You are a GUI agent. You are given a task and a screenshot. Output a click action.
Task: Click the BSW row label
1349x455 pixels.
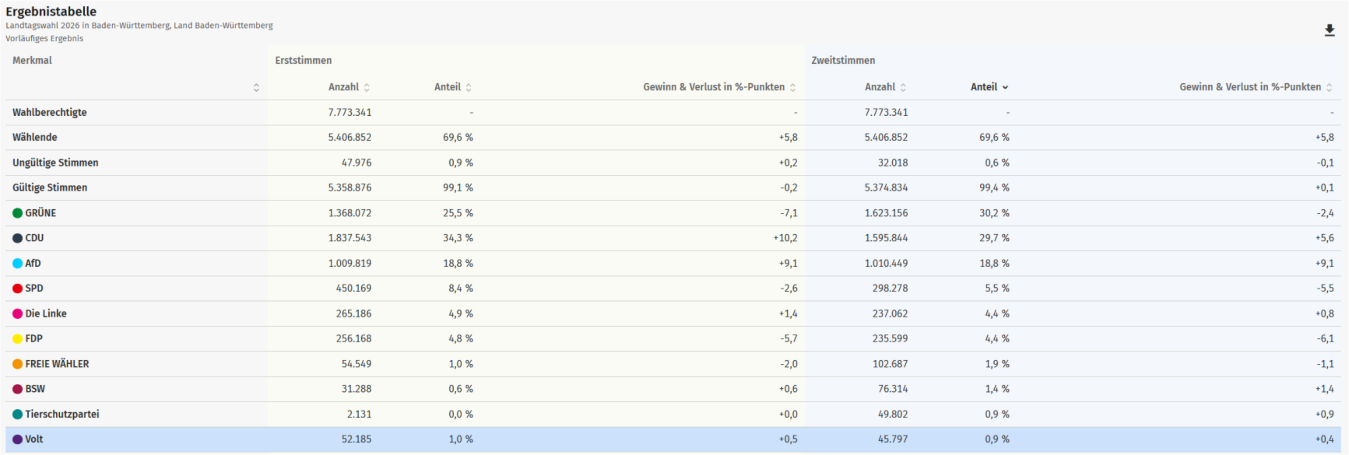click(34, 389)
